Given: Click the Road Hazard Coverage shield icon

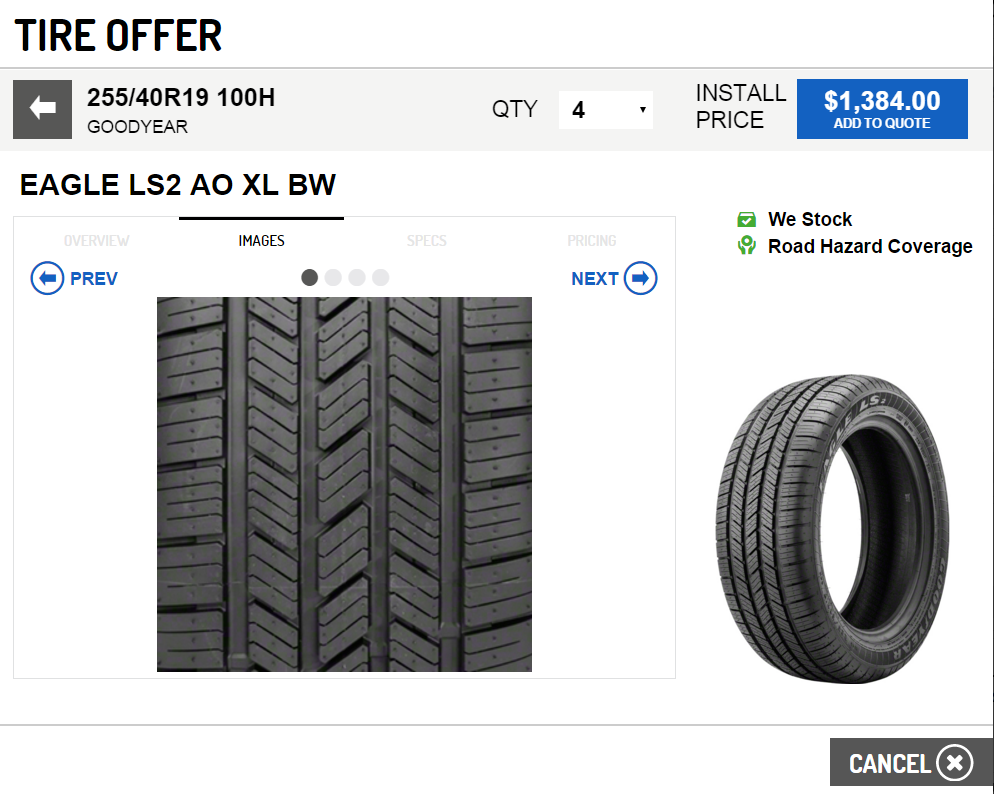Looking at the screenshot, I should 746,246.
